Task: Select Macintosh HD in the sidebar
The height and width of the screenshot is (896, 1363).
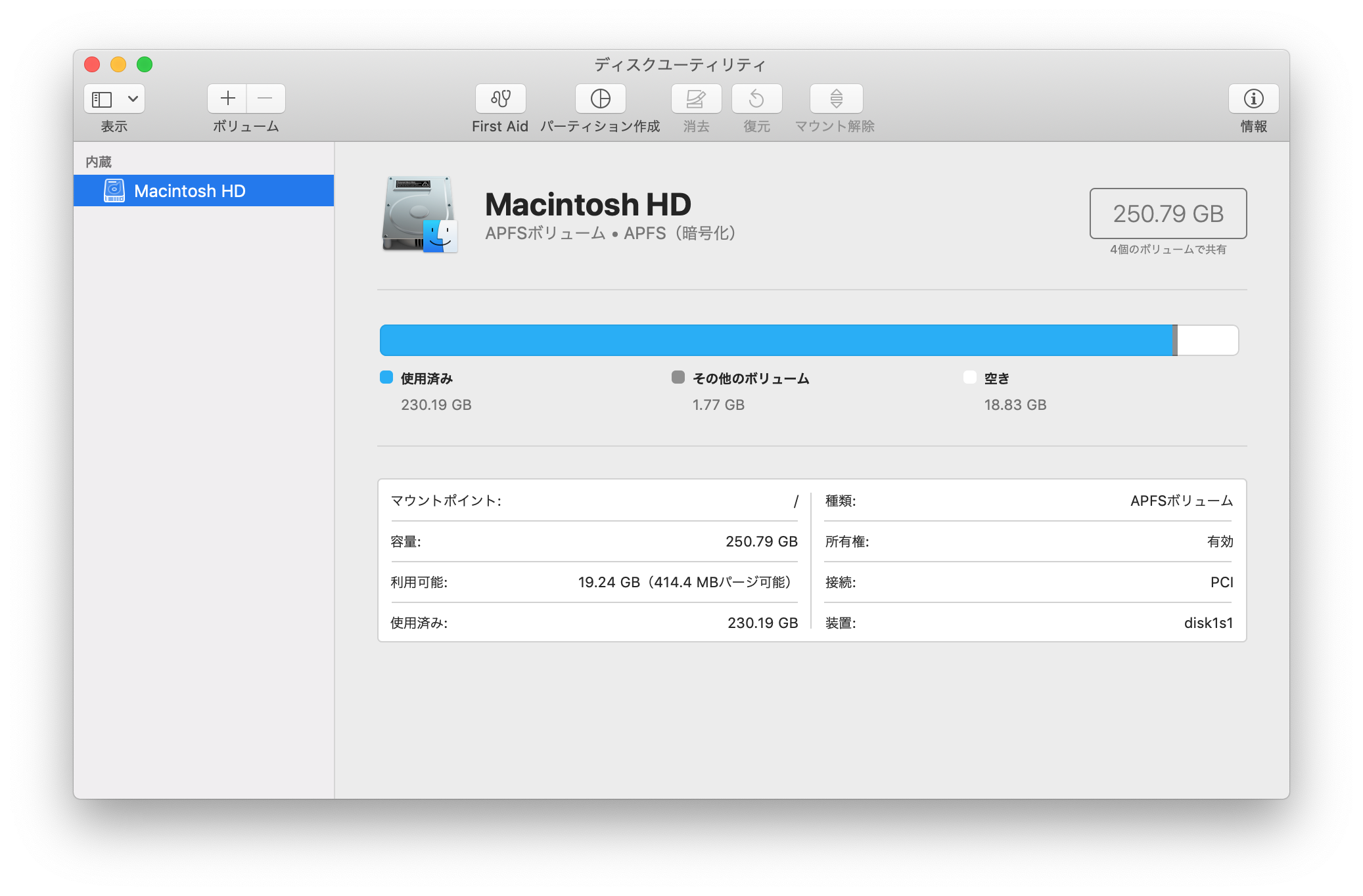Action: 204,190
